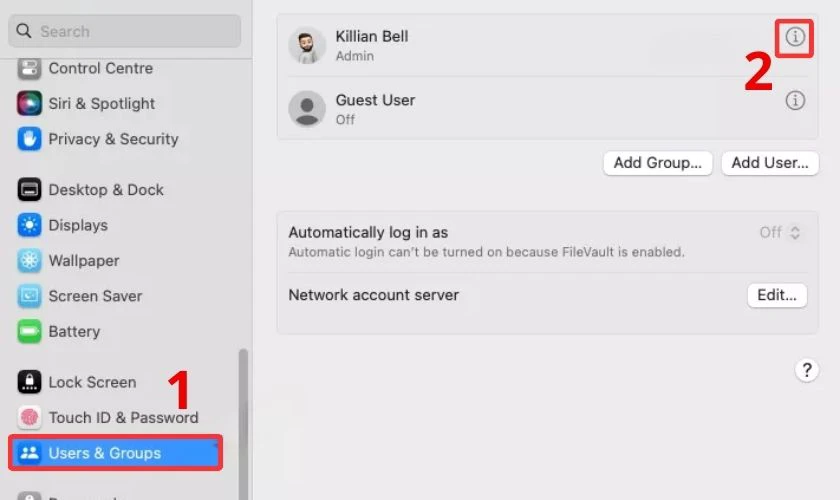The image size is (840, 500).
Task: Select the Privacy & Security hand icon
Action: pyautogui.click(x=29, y=139)
